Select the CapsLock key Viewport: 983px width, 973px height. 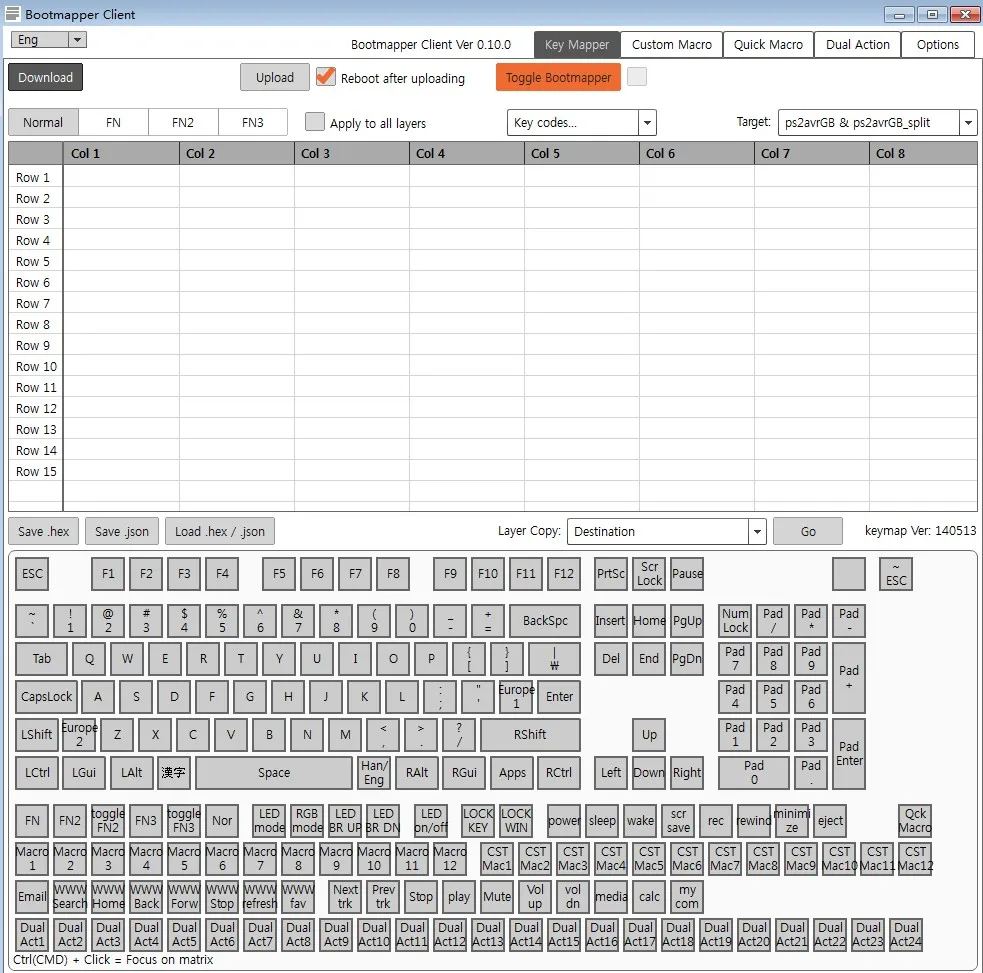point(46,697)
